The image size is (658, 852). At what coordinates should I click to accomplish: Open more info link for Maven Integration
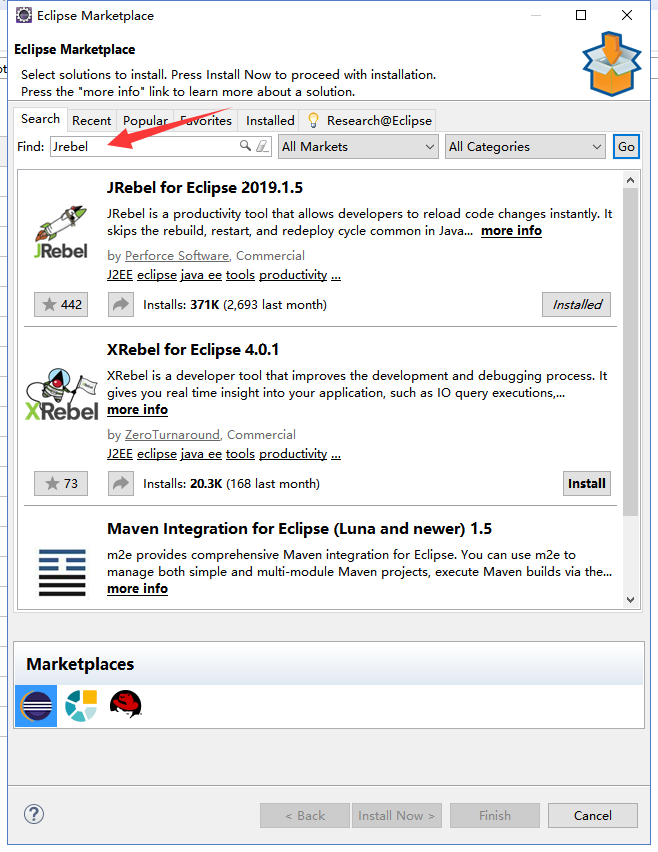tap(137, 588)
